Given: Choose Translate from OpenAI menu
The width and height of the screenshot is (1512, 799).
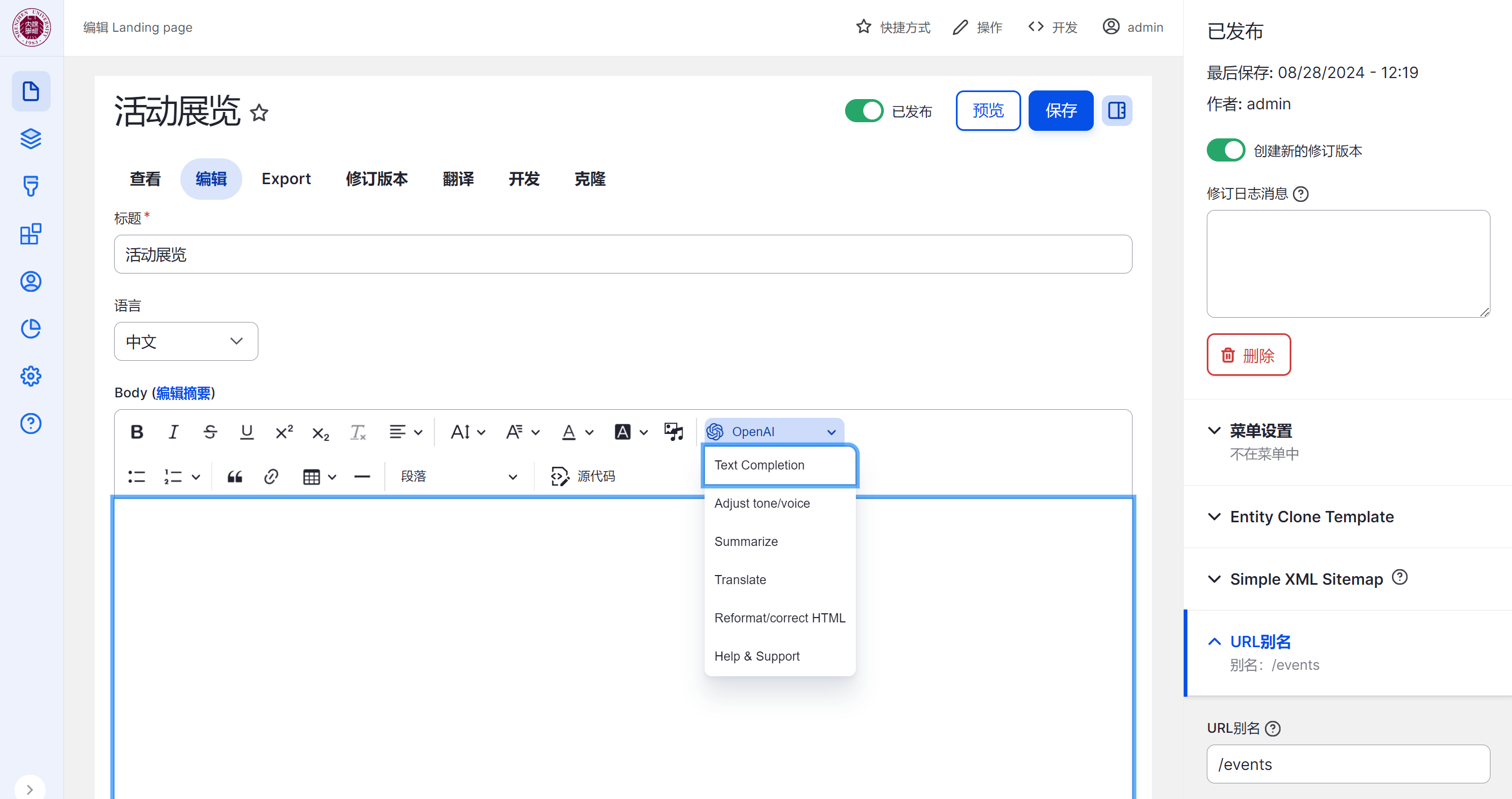Looking at the screenshot, I should click(x=780, y=580).
